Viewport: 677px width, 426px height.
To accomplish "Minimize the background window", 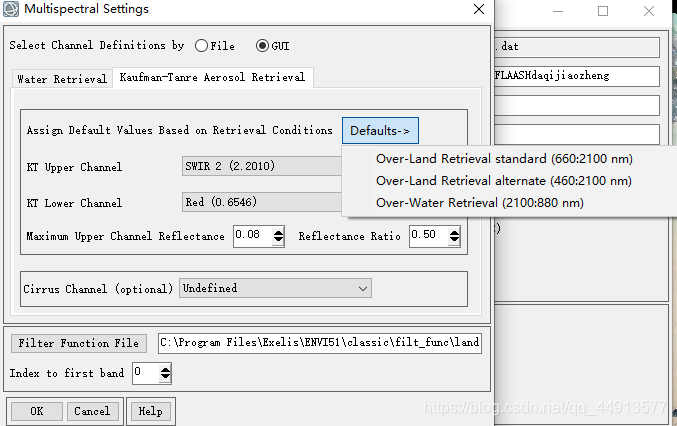I will (x=558, y=11).
